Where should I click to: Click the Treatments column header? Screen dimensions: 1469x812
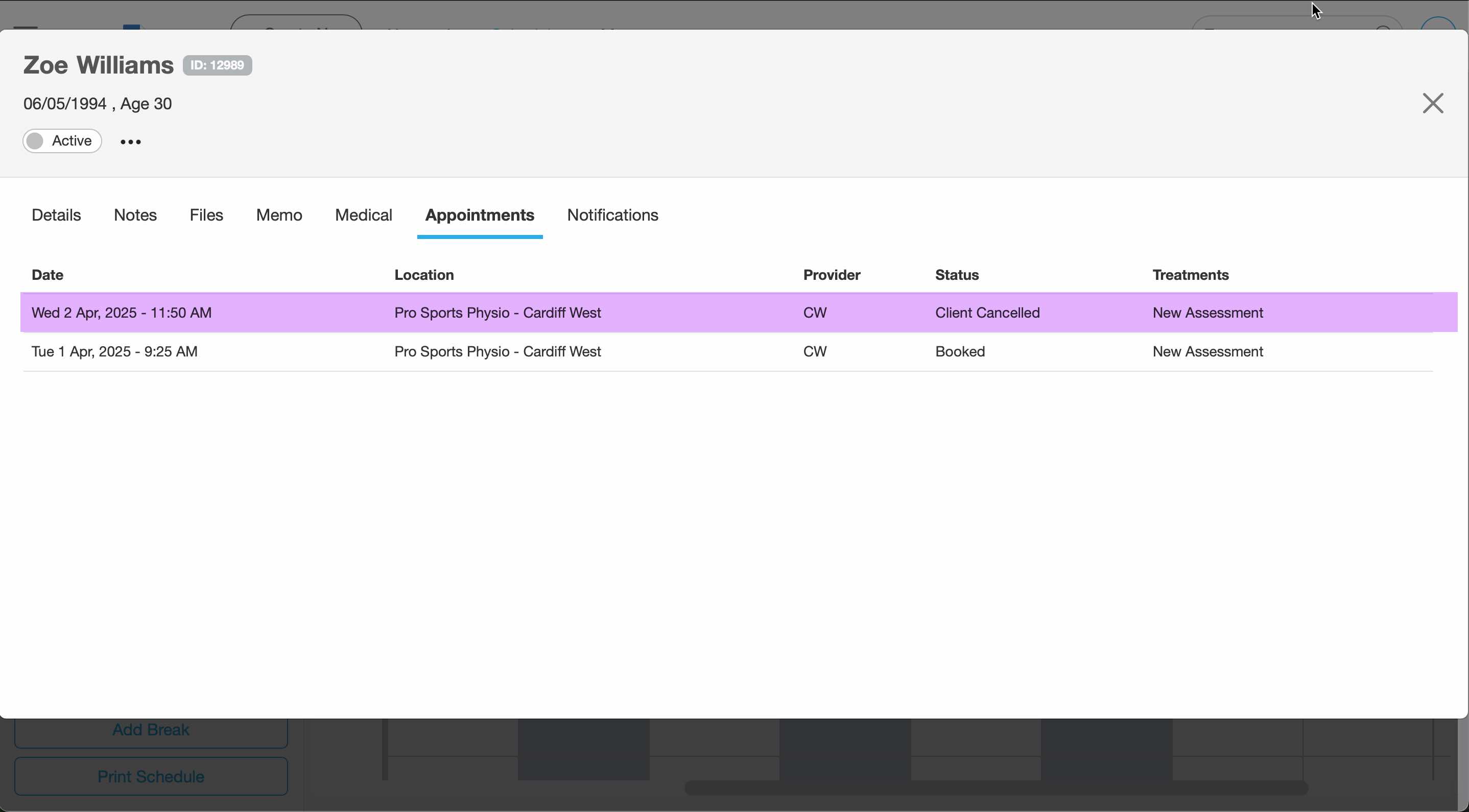click(x=1190, y=275)
